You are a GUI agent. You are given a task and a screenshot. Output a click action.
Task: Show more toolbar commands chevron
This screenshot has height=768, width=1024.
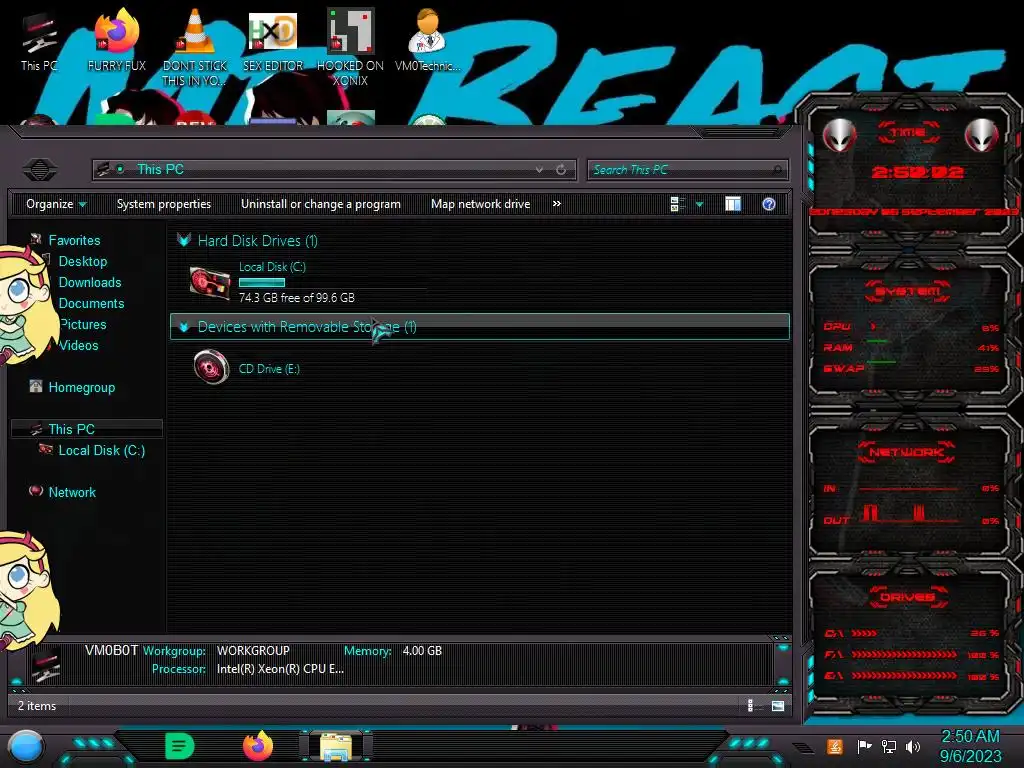pos(556,204)
